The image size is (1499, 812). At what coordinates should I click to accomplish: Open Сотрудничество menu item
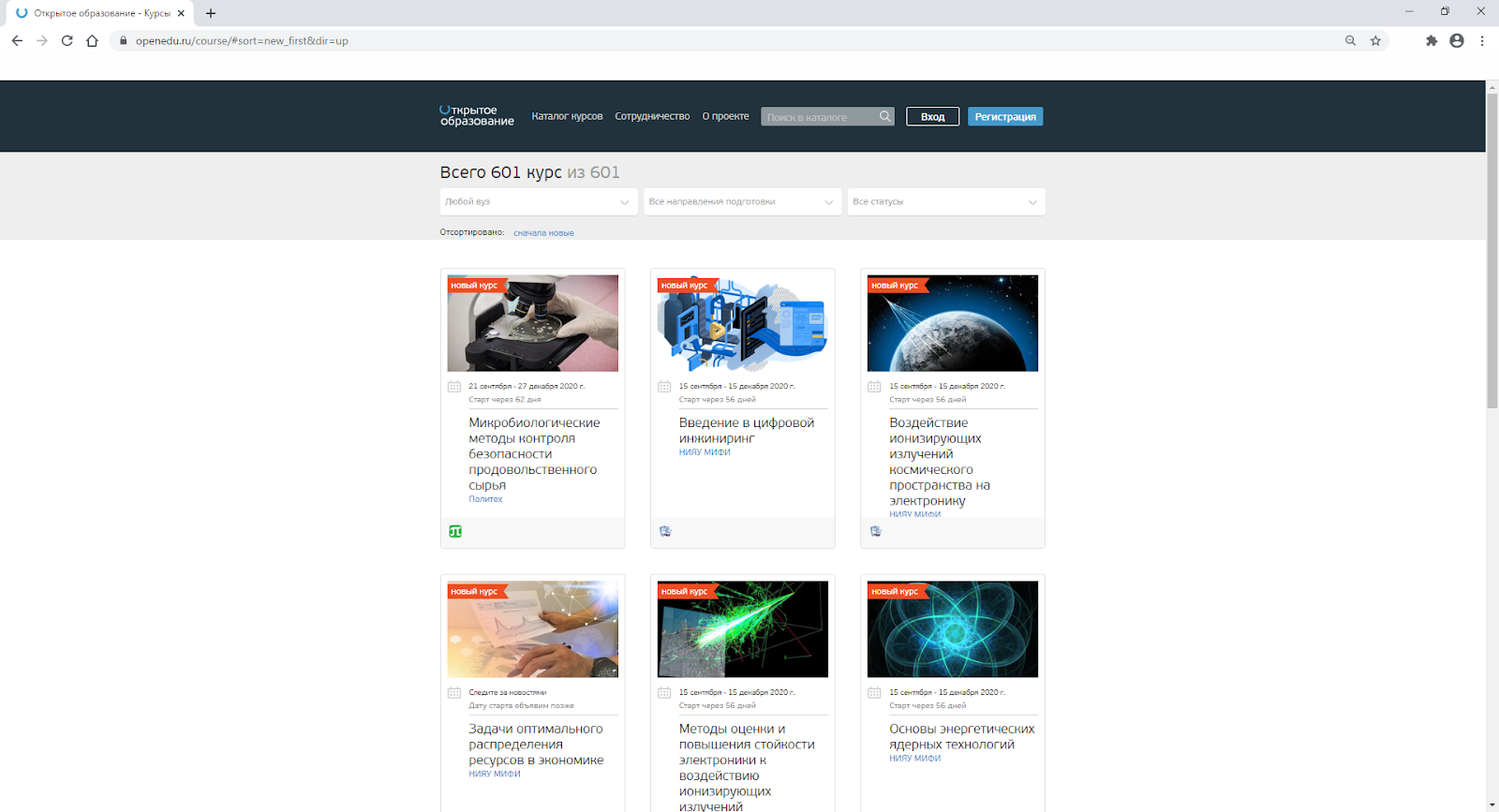coord(652,116)
